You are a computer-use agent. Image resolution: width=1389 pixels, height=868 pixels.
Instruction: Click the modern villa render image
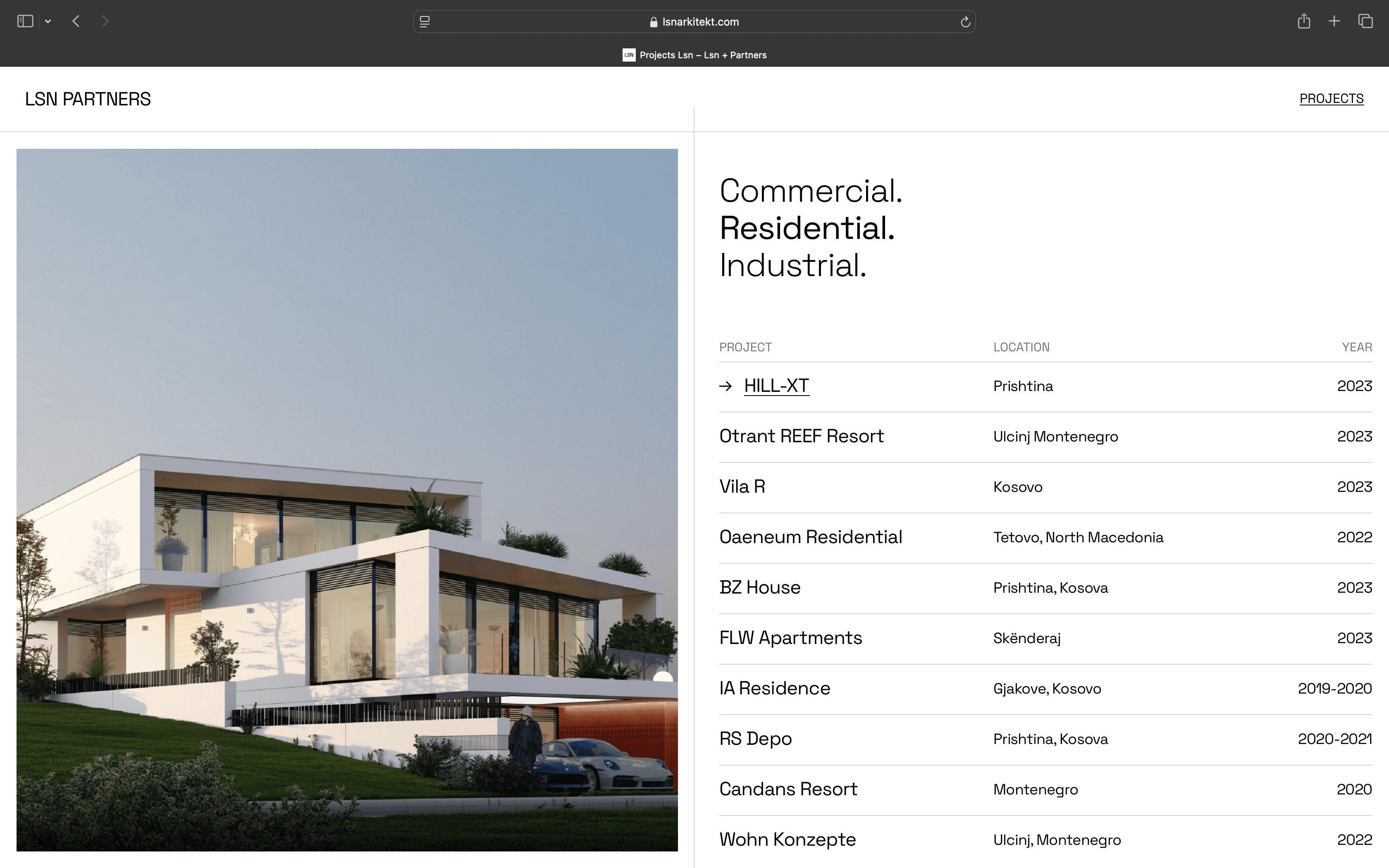[x=347, y=499]
